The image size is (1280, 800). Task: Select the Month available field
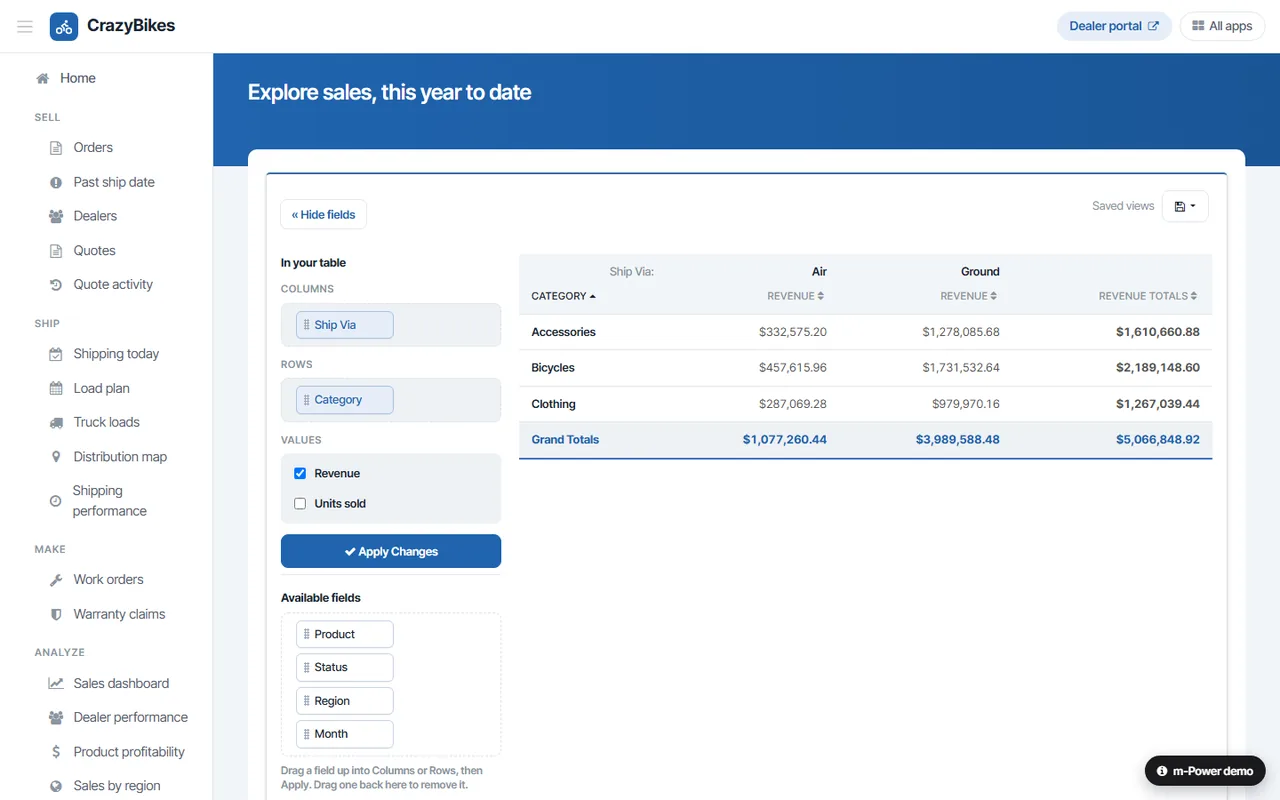click(345, 734)
